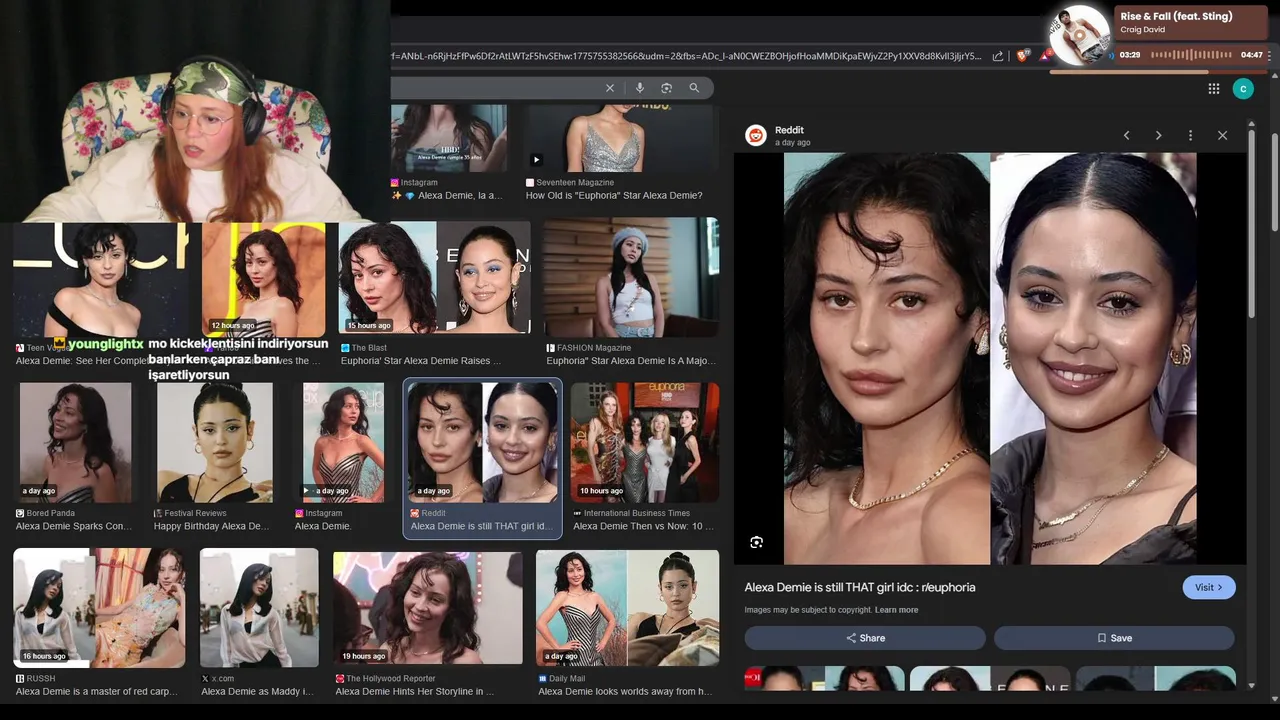
Task: Open The Hollywood Reporter result thumbnail
Action: (427, 608)
